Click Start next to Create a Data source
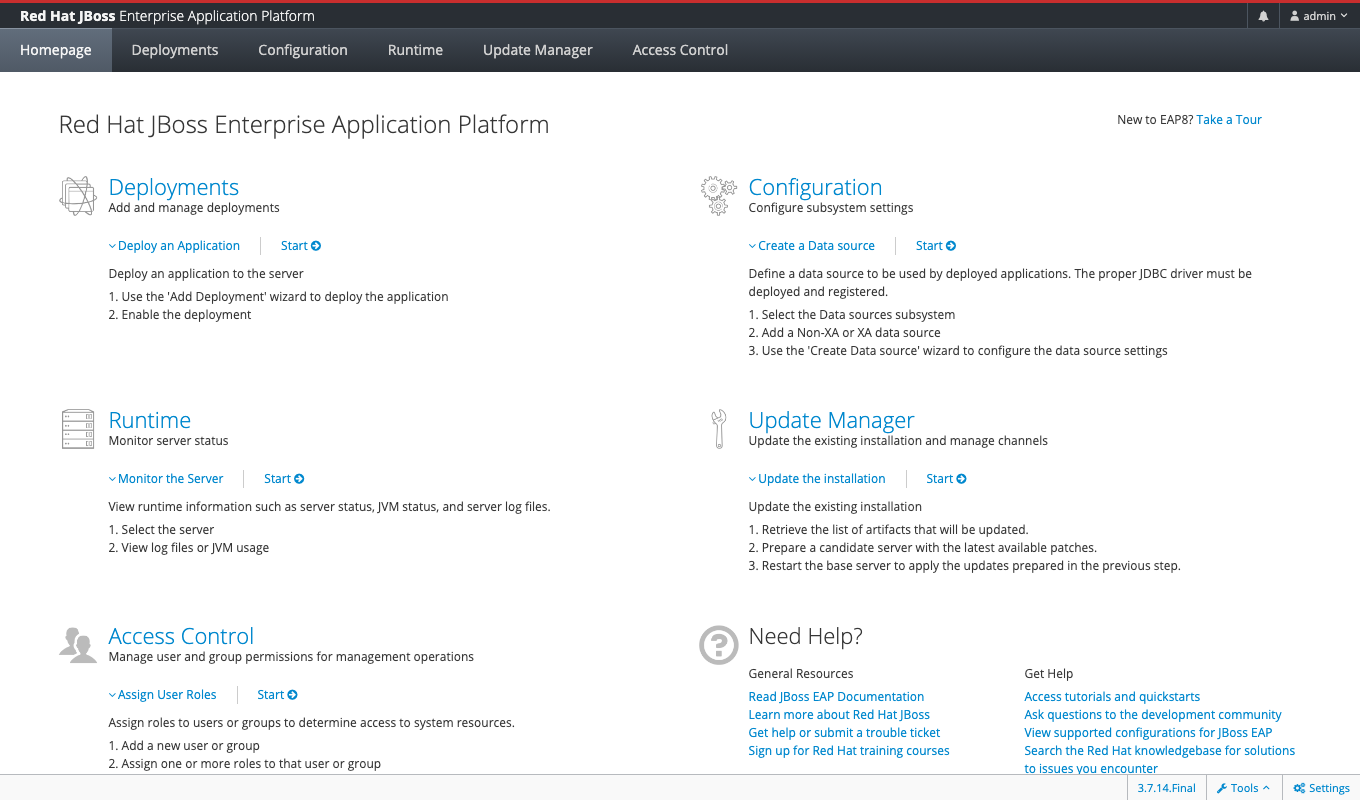1360x800 pixels. tap(936, 246)
